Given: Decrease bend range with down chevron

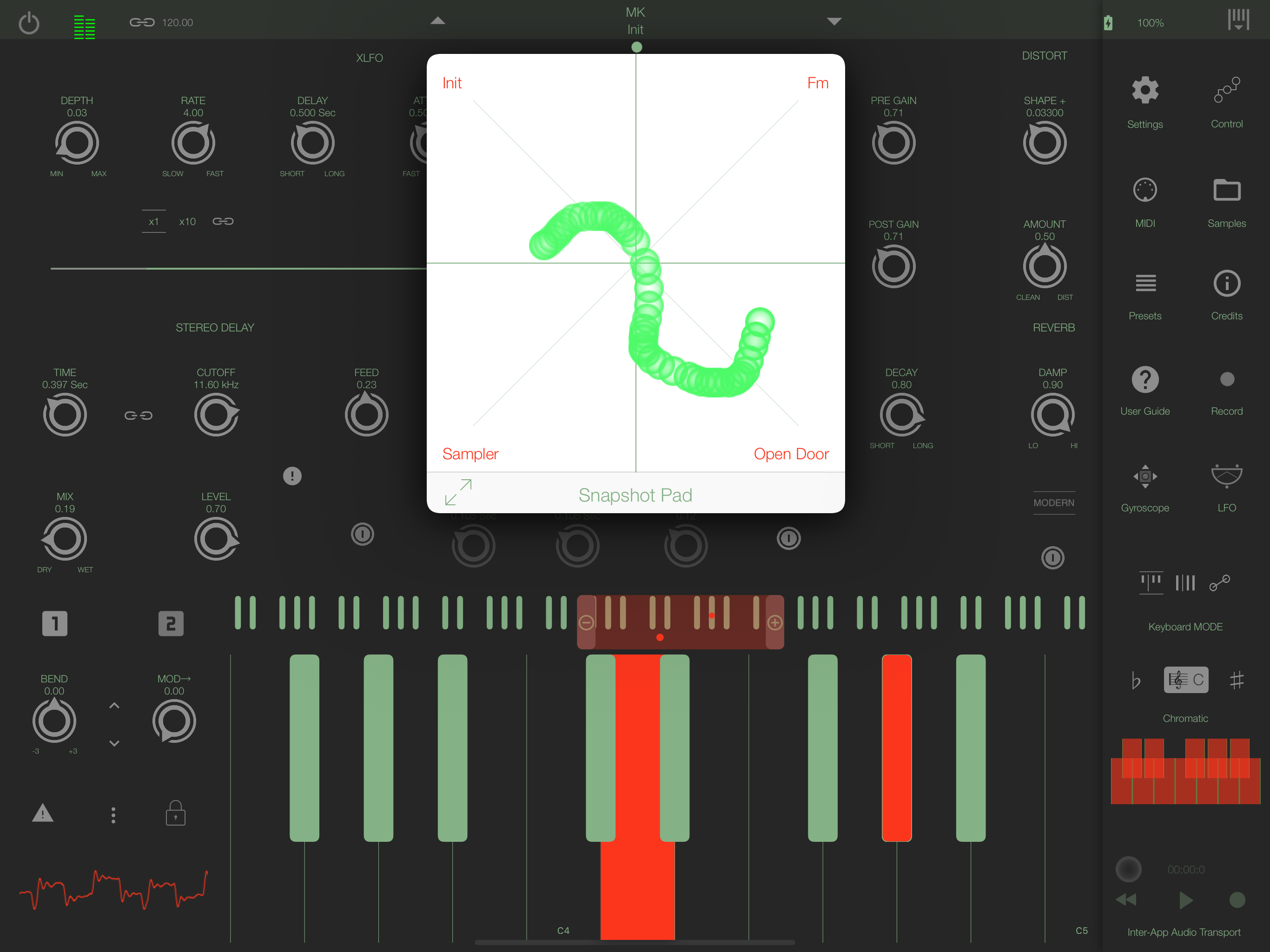Looking at the screenshot, I should [x=114, y=743].
